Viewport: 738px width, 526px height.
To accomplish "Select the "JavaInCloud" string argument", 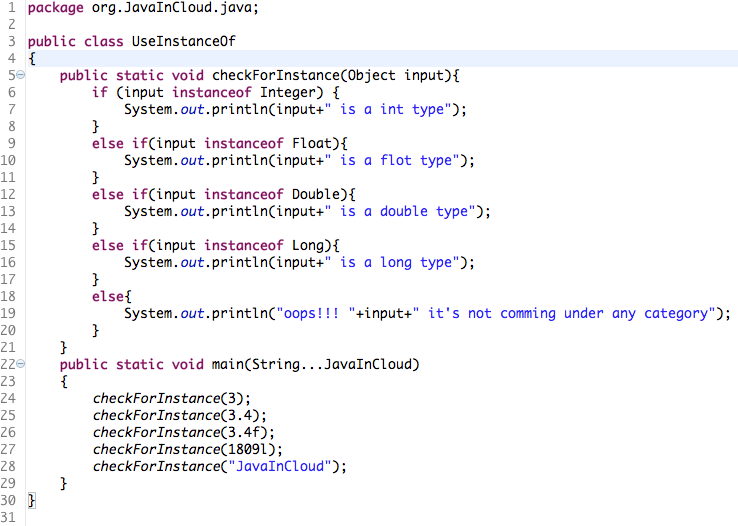I will click(x=280, y=466).
